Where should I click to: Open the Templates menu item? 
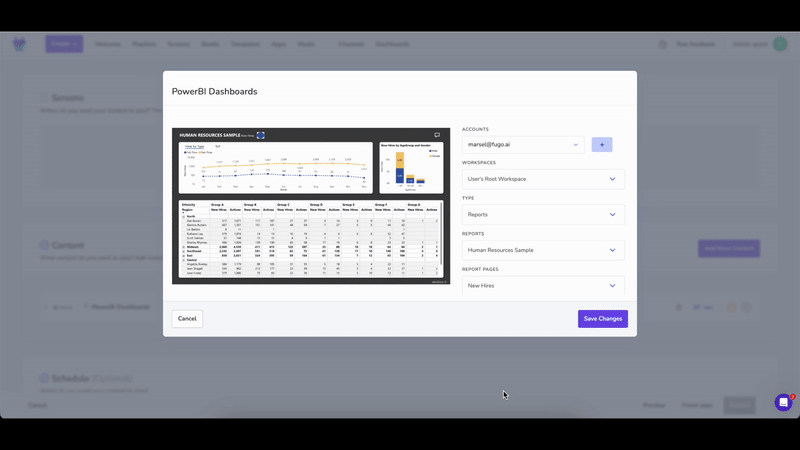coord(245,44)
